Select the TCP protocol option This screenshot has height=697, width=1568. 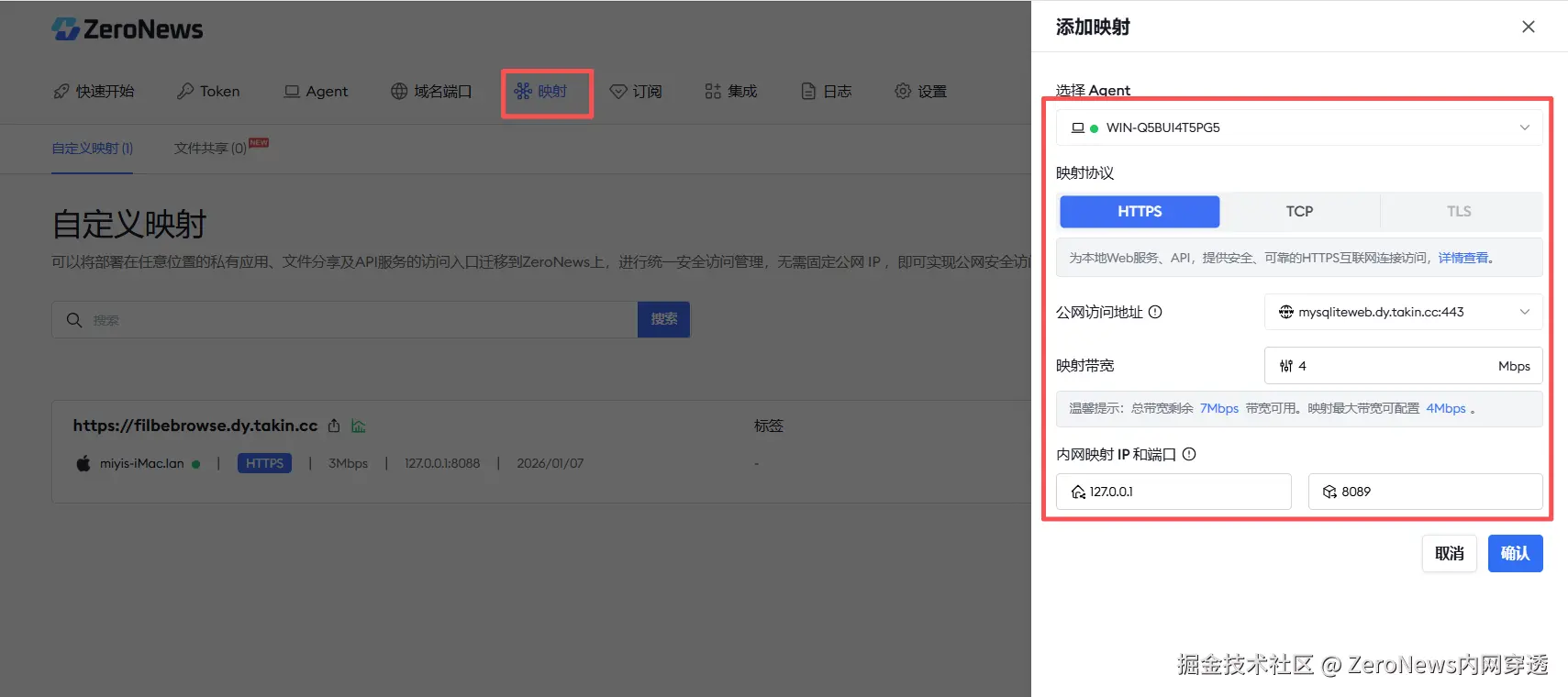tap(1299, 211)
